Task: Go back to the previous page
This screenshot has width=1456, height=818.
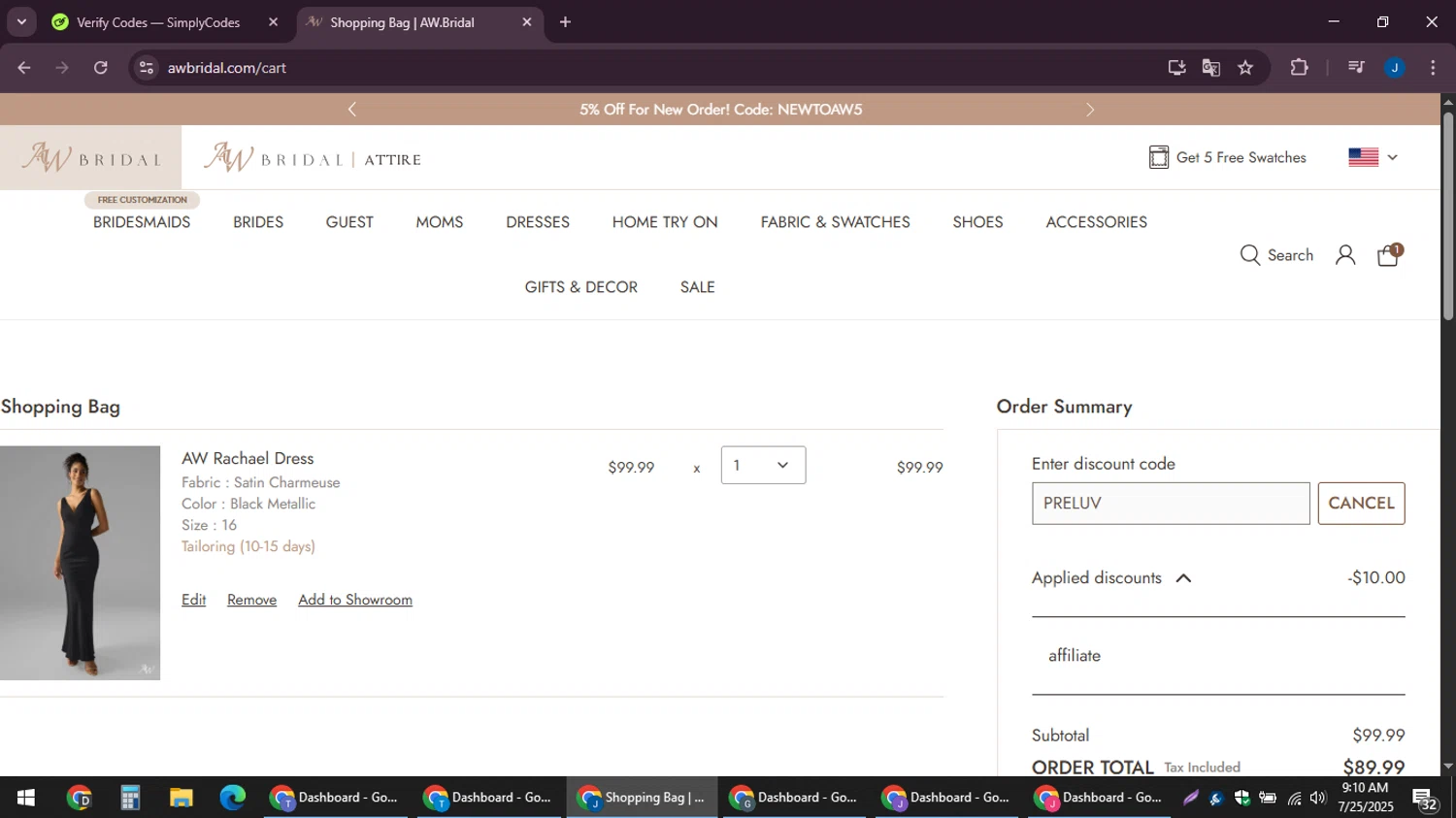Action: point(24,68)
